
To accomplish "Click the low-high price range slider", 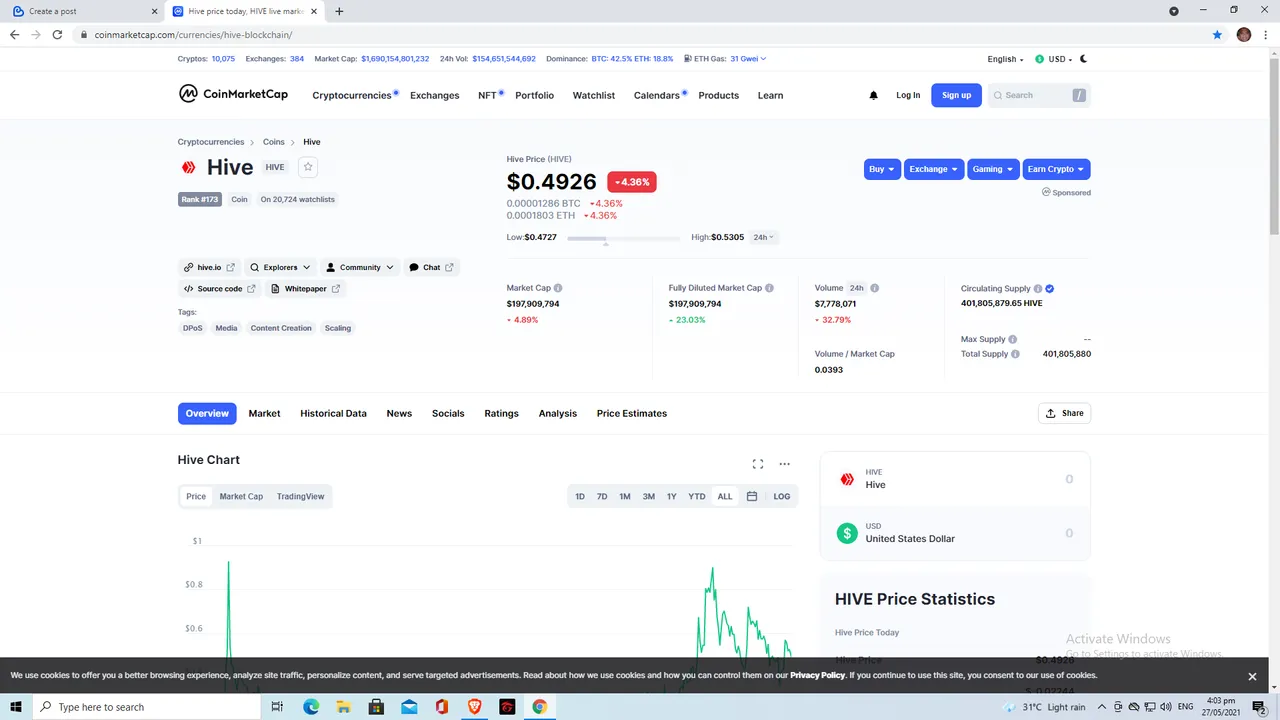I will pyautogui.click(x=623, y=239).
